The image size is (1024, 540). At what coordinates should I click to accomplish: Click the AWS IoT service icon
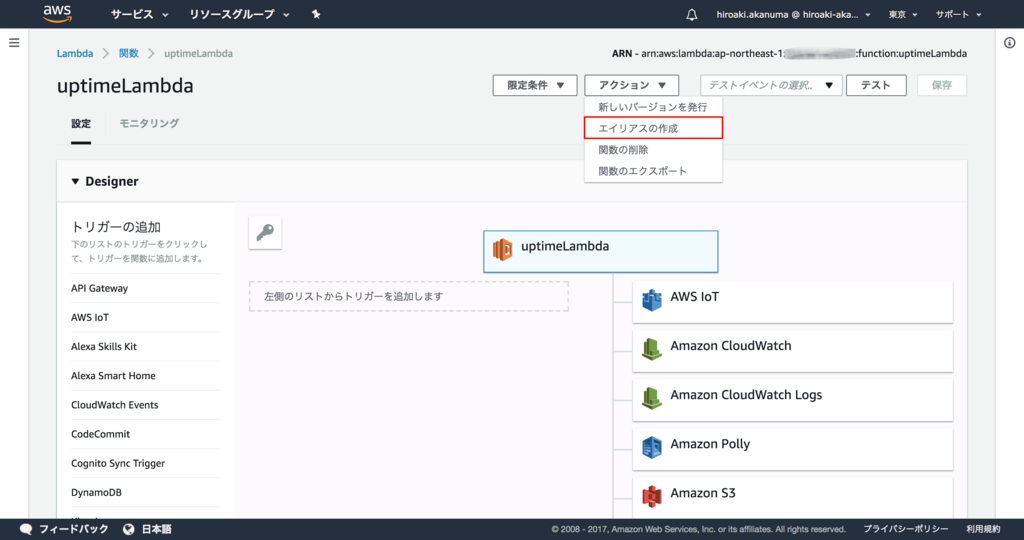(652, 300)
